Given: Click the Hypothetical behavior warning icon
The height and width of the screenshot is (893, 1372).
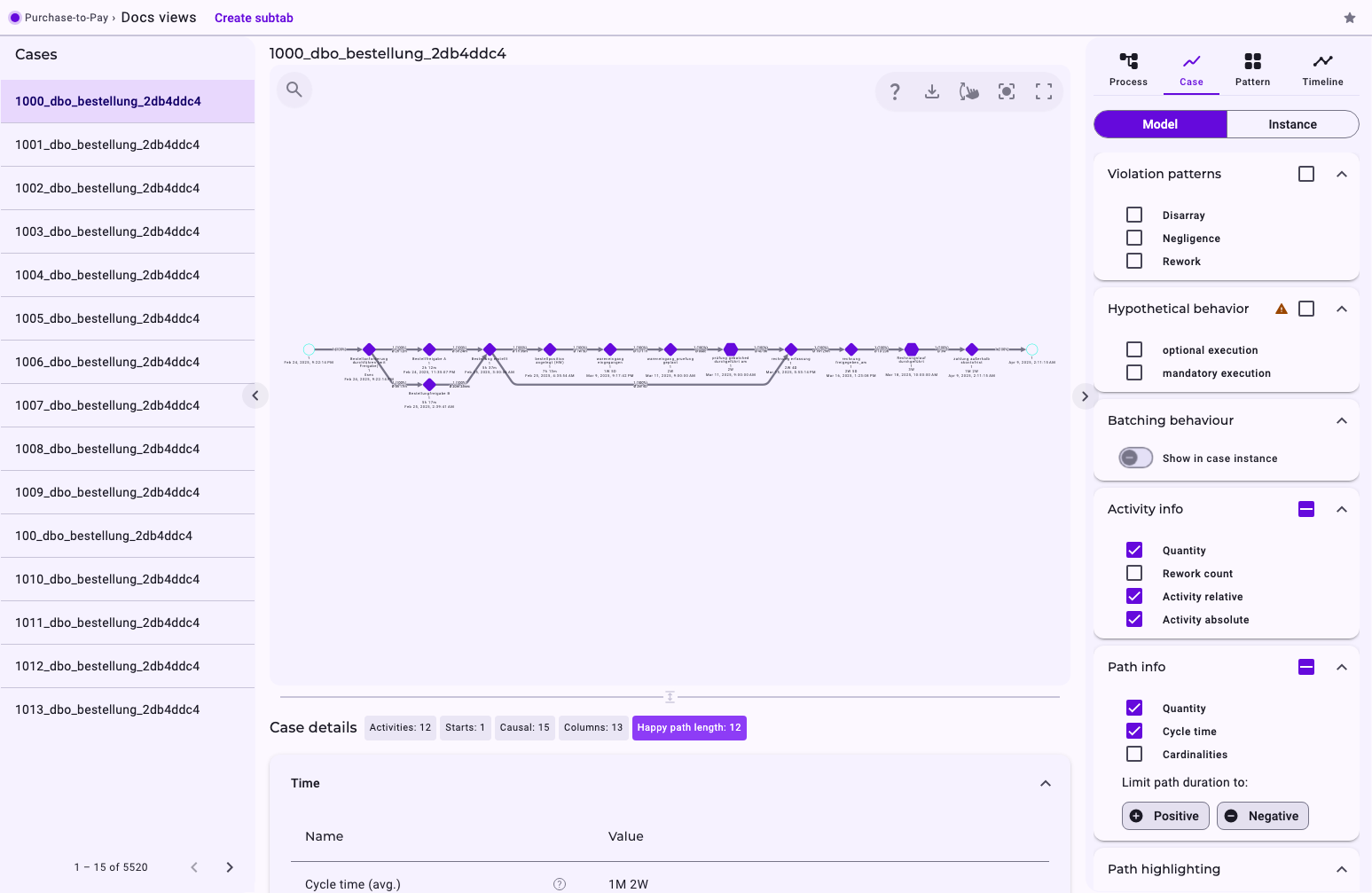Looking at the screenshot, I should pos(1282,309).
